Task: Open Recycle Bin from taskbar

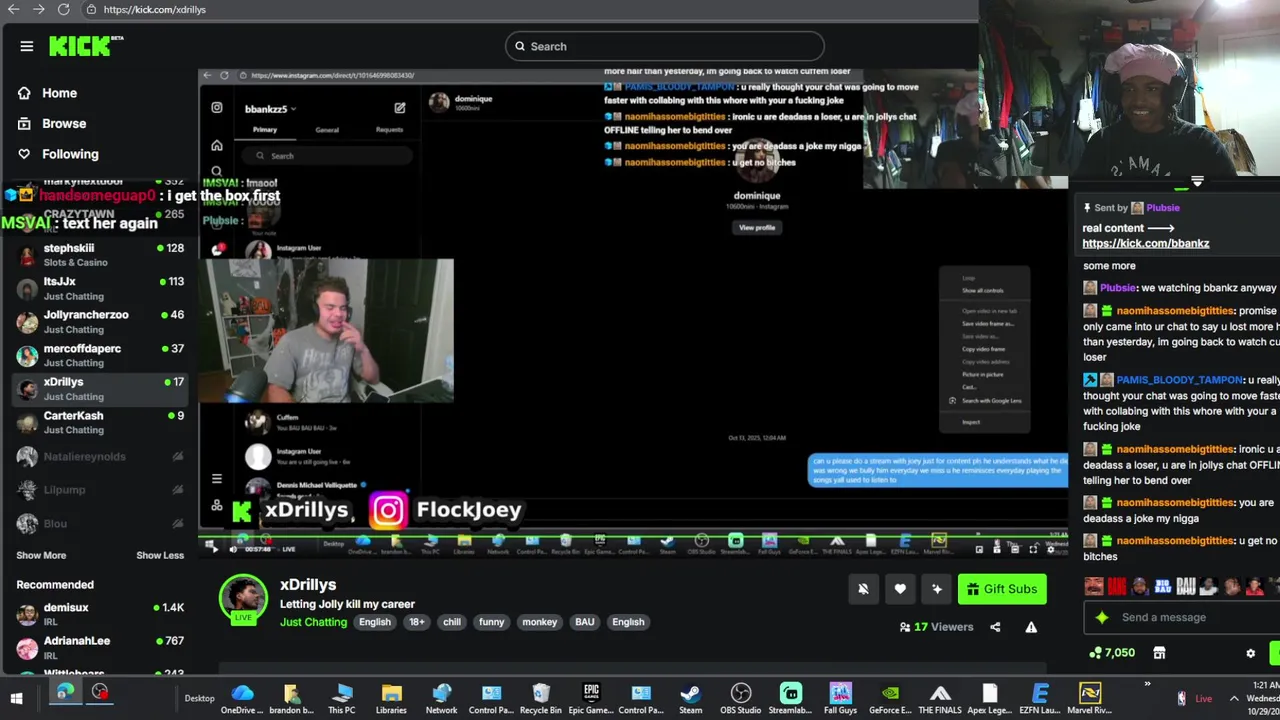Action: pos(541,698)
